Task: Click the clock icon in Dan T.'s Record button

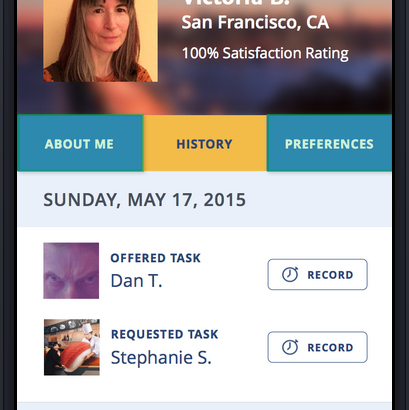Action: 290,275
